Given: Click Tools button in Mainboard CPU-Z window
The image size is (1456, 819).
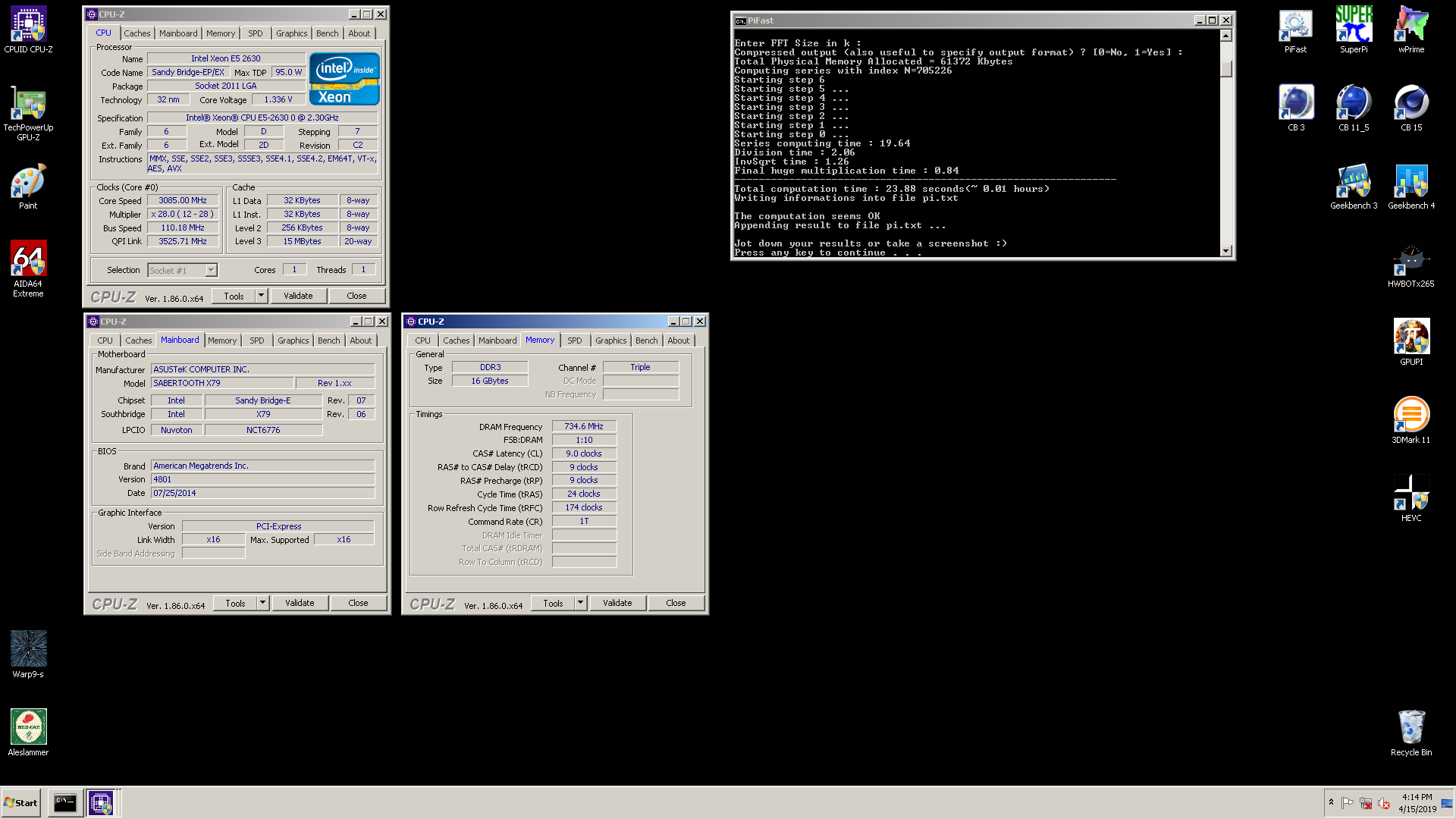Looking at the screenshot, I should coord(235,603).
